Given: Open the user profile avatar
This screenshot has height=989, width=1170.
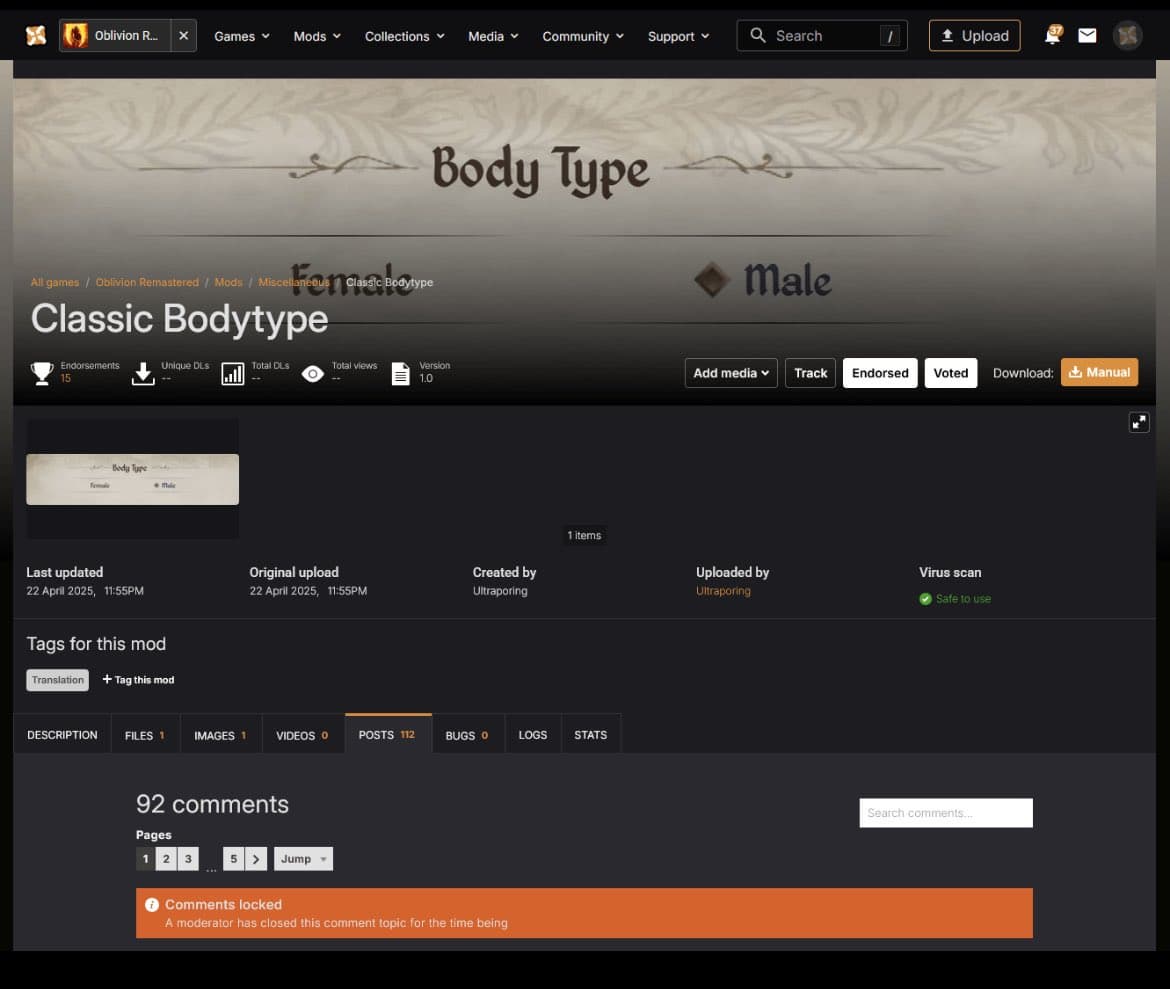Looking at the screenshot, I should click(1127, 35).
